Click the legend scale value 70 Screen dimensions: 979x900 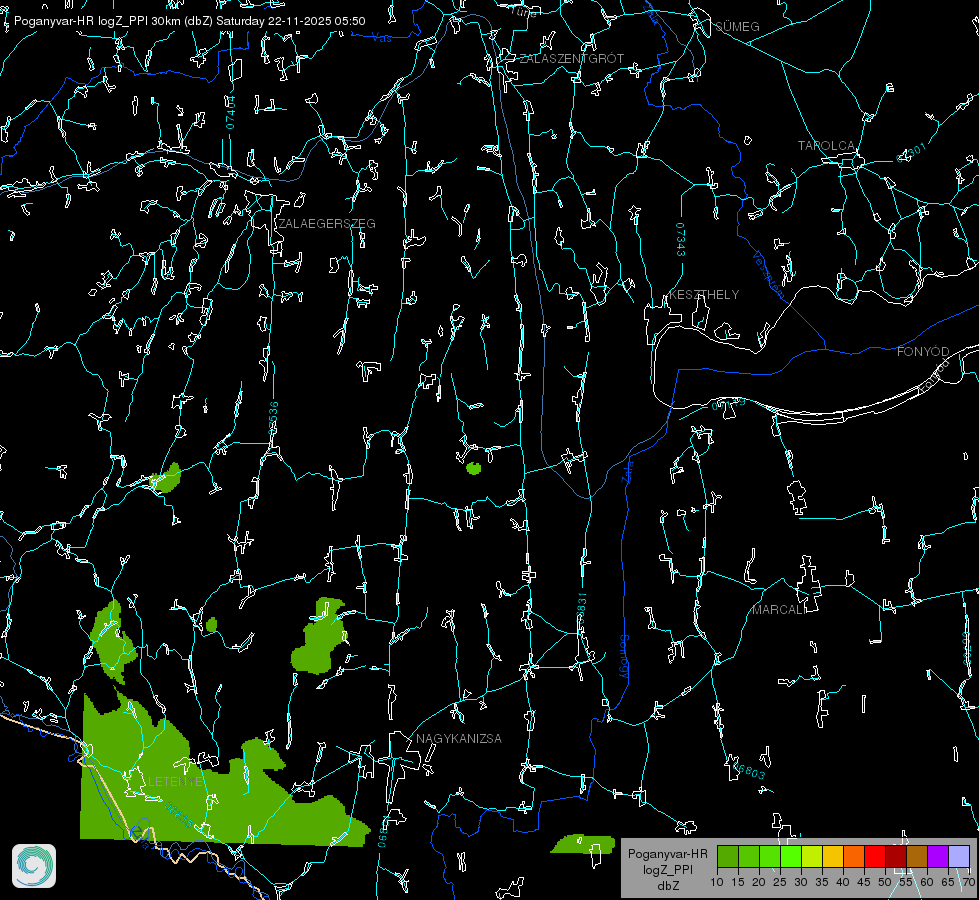tap(969, 882)
